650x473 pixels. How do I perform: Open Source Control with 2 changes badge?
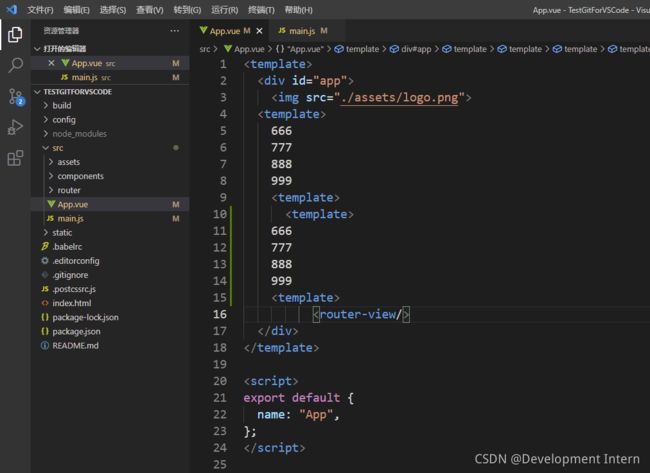point(16,97)
